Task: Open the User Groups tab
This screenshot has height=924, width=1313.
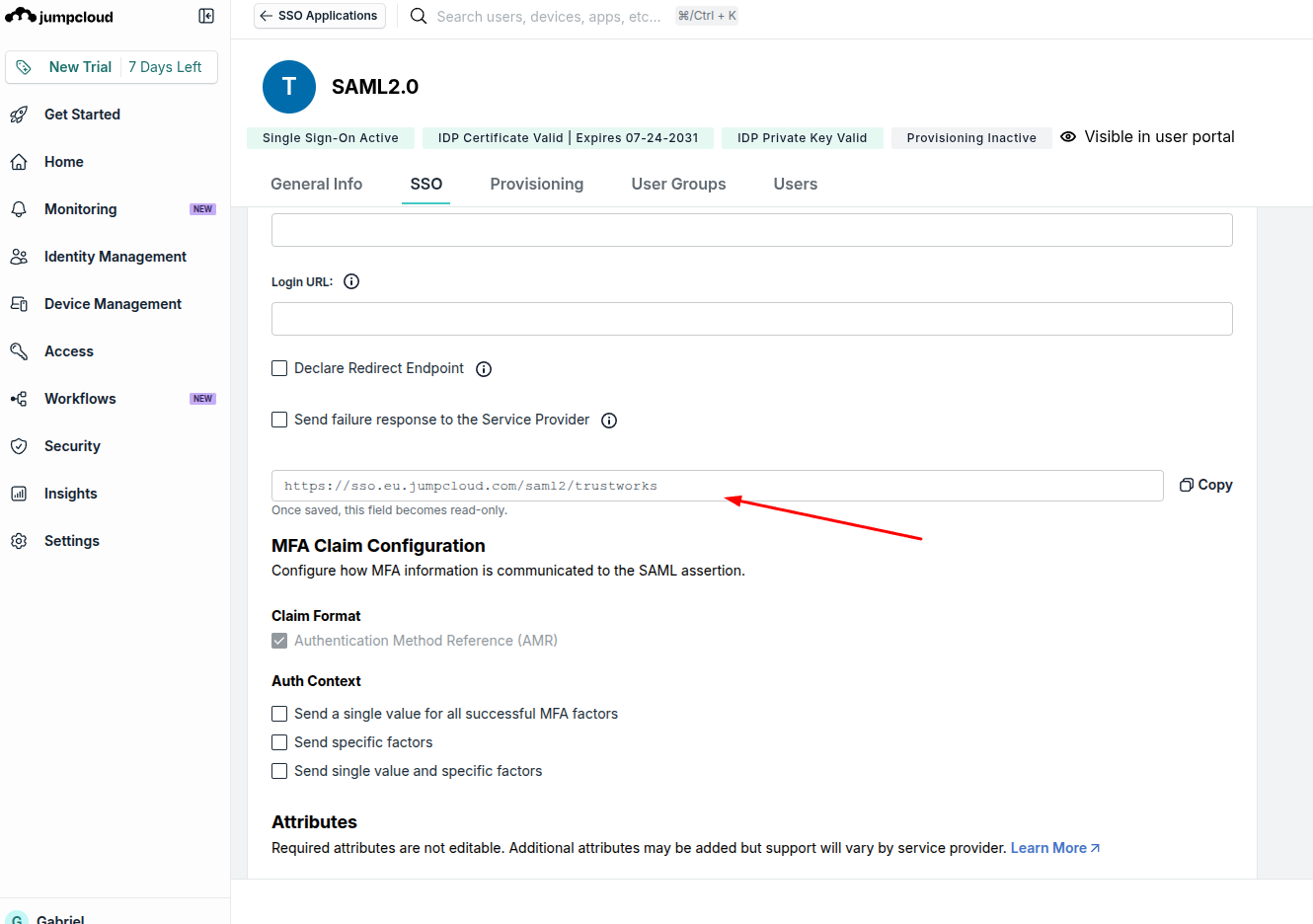Action: pos(679,184)
